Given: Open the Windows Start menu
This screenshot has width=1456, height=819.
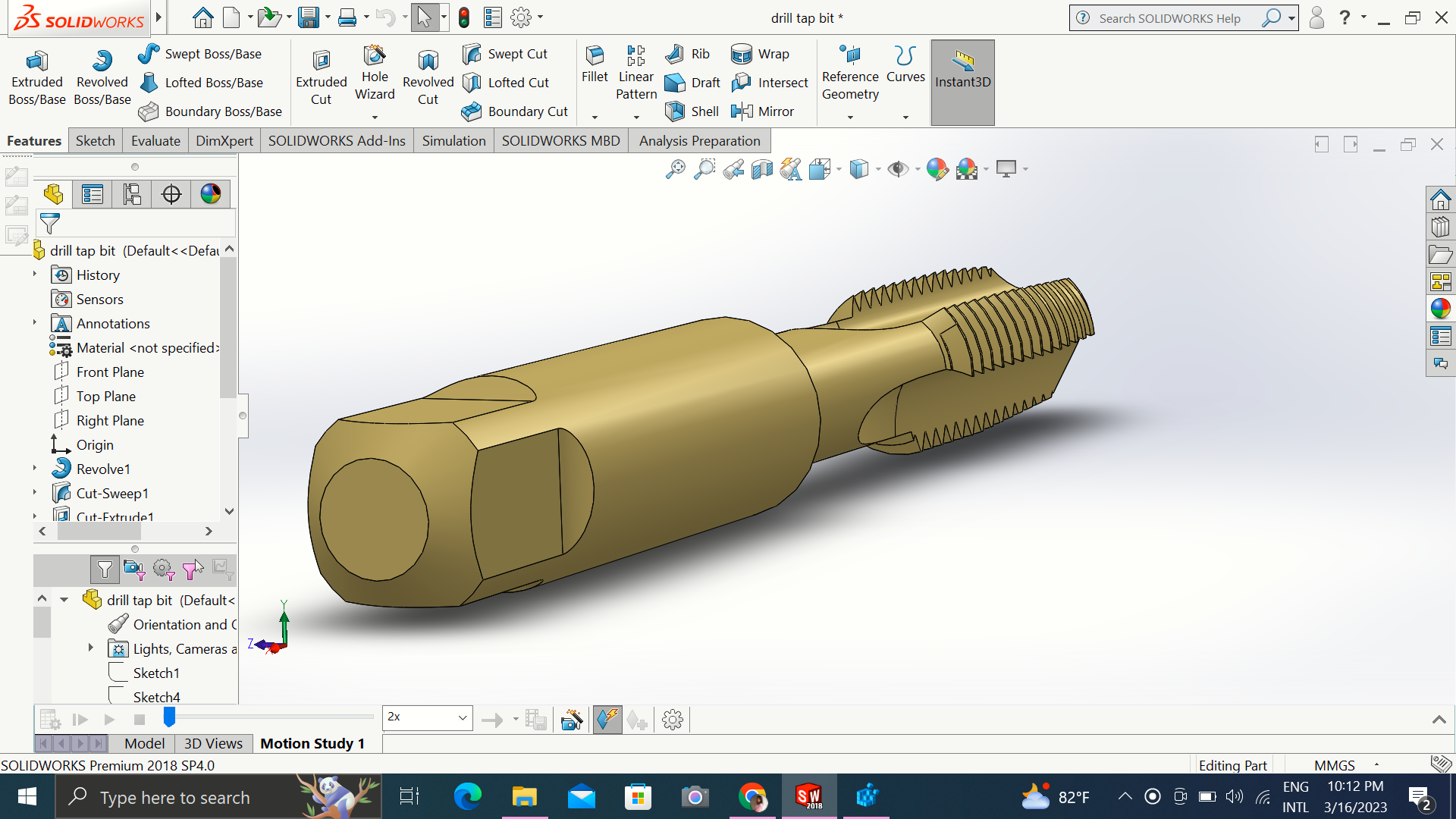Looking at the screenshot, I should (27, 796).
